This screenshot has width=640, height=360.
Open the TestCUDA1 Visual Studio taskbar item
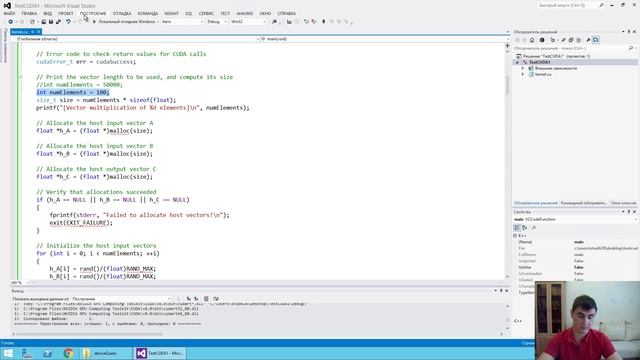[x=161, y=353]
